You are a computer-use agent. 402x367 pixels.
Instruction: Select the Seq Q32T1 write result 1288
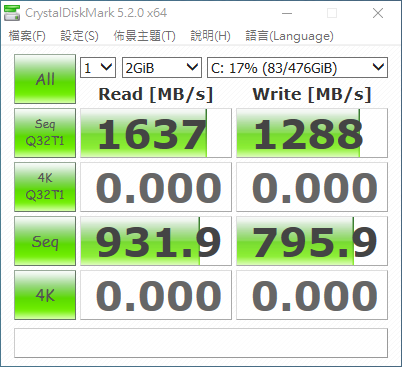pyautogui.click(x=312, y=133)
